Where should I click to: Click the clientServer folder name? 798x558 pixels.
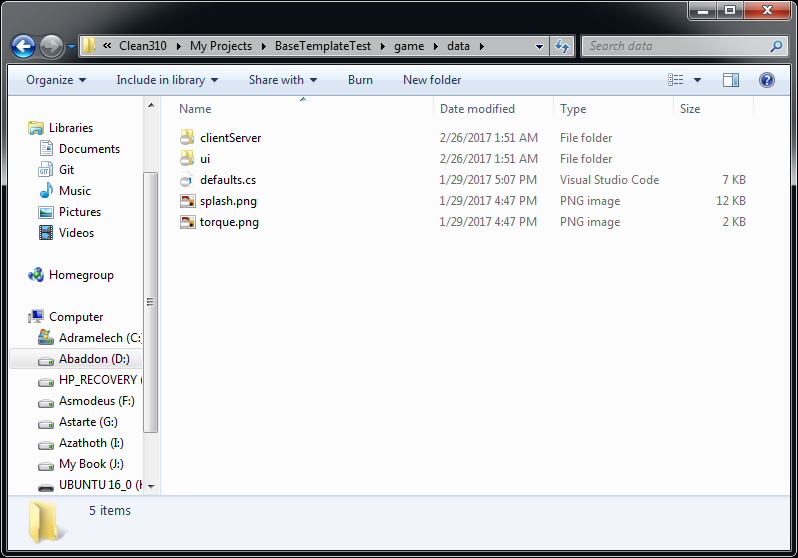(x=231, y=138)
